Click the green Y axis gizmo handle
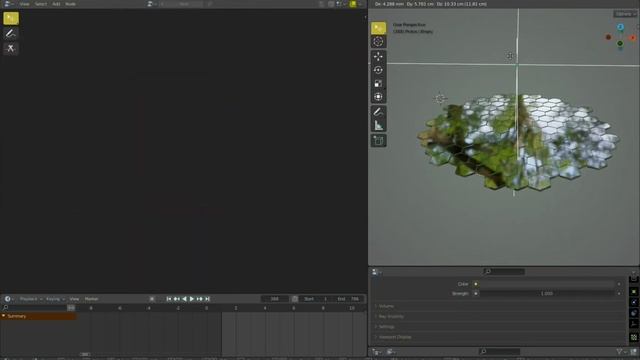Screen dimensions: 640x360 620,43
